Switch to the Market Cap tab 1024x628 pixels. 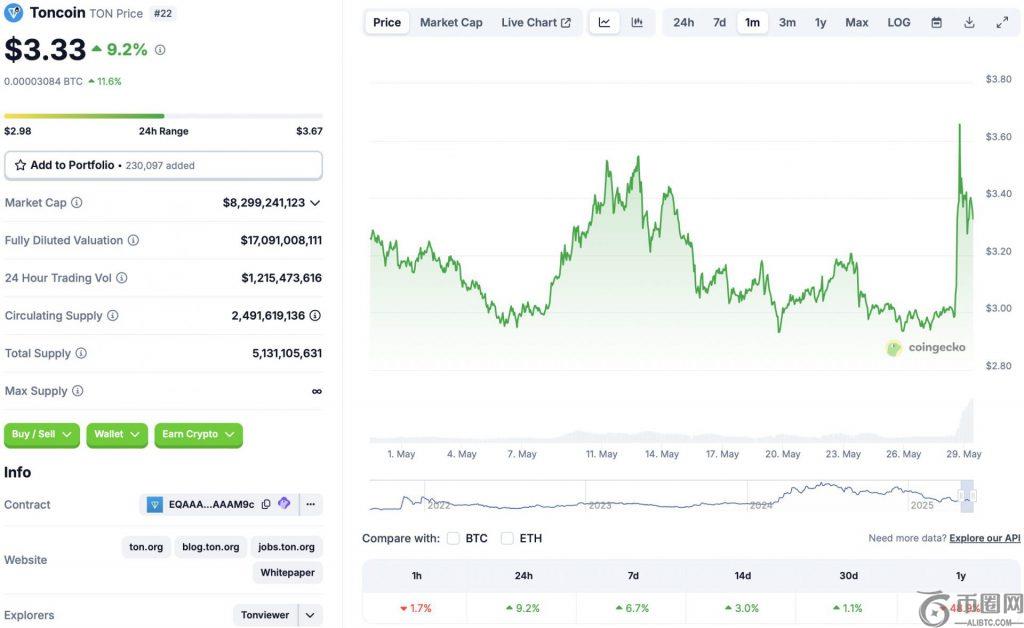click(451, 22)
